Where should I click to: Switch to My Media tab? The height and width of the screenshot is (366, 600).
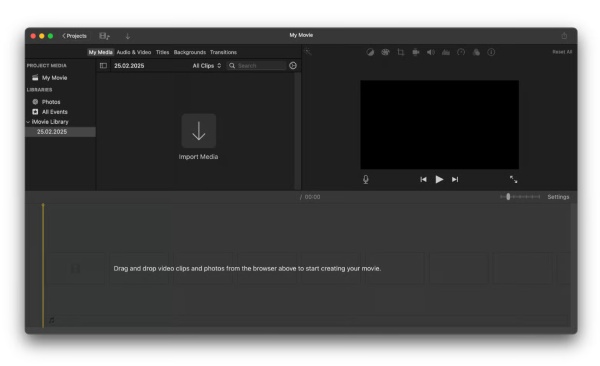tap(100, 52)
